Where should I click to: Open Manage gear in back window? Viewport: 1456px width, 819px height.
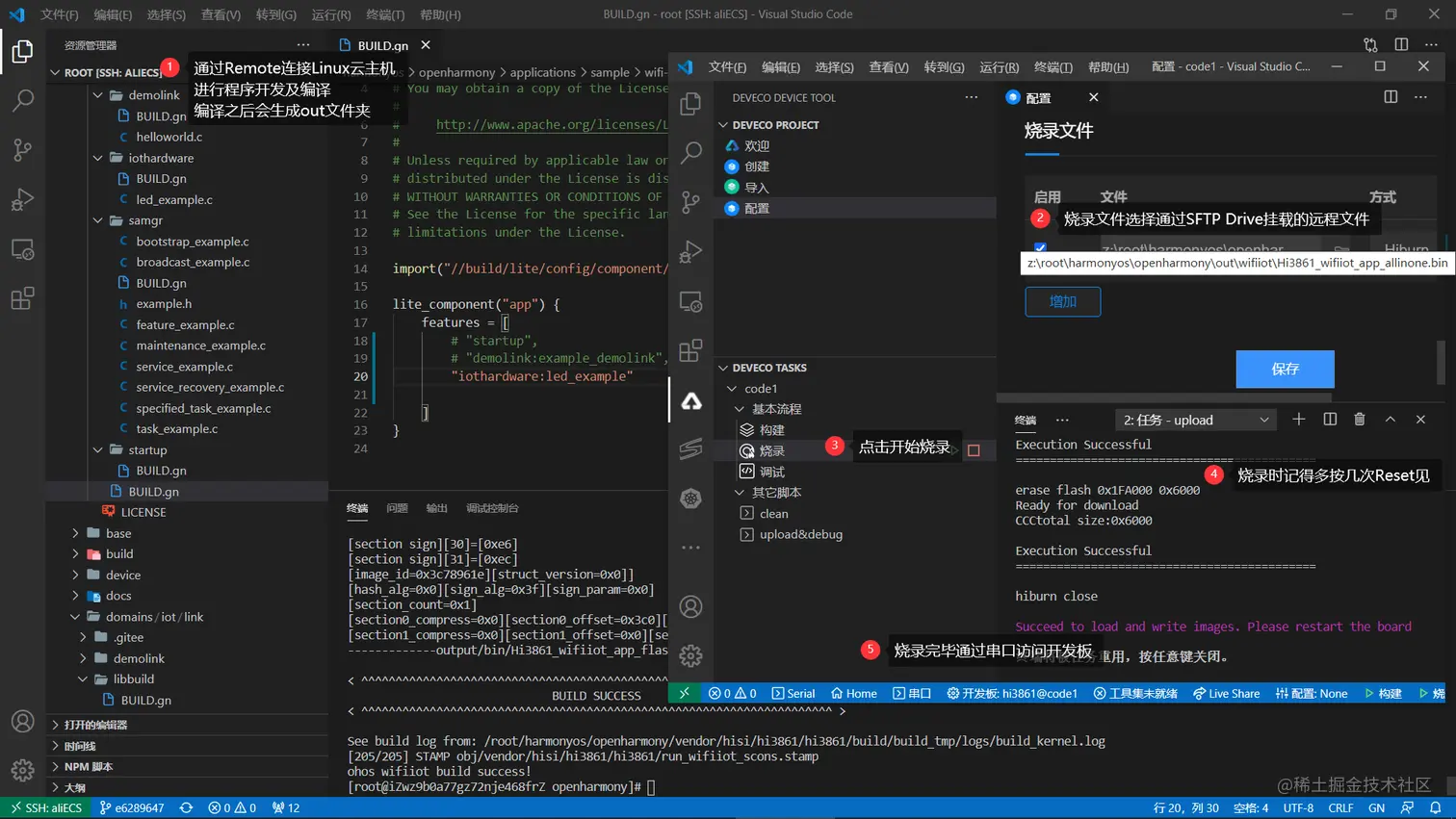point(22,770)
